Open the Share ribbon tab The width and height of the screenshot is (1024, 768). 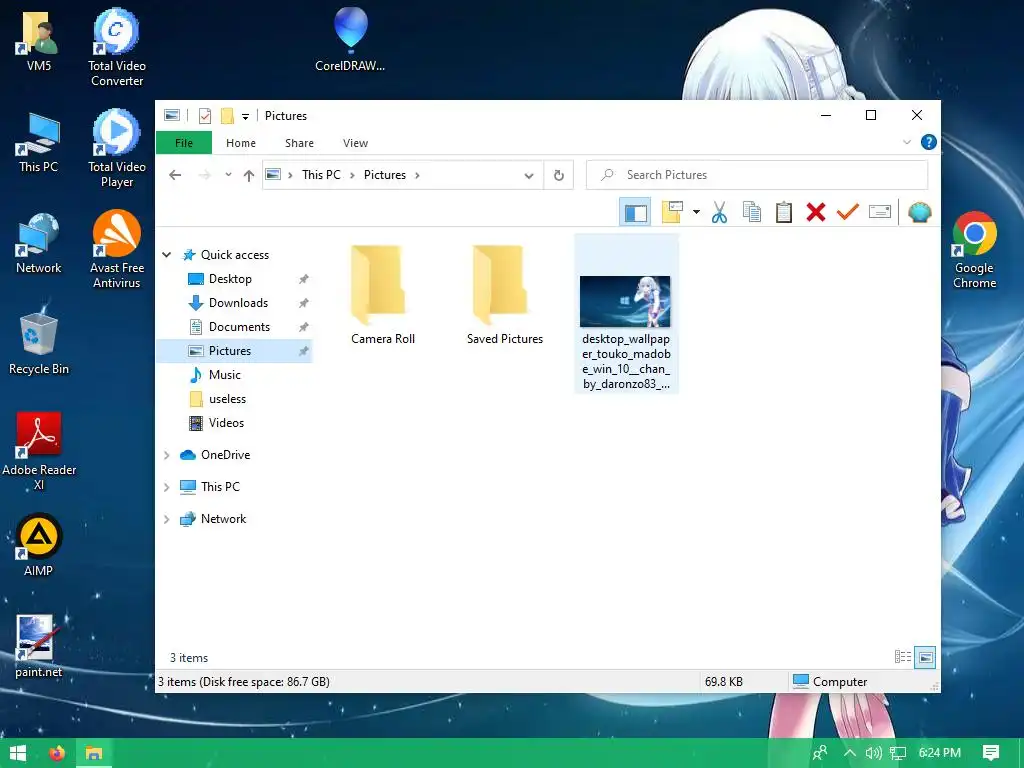point(299,143)
